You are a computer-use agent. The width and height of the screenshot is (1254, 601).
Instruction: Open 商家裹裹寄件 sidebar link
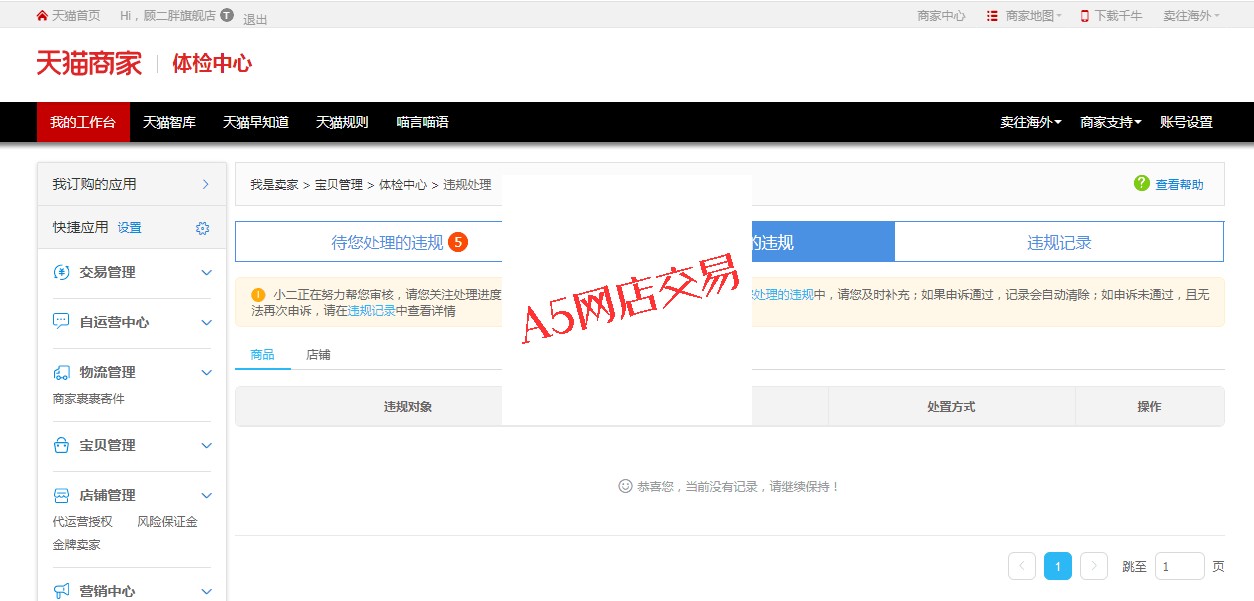point(89,399)
